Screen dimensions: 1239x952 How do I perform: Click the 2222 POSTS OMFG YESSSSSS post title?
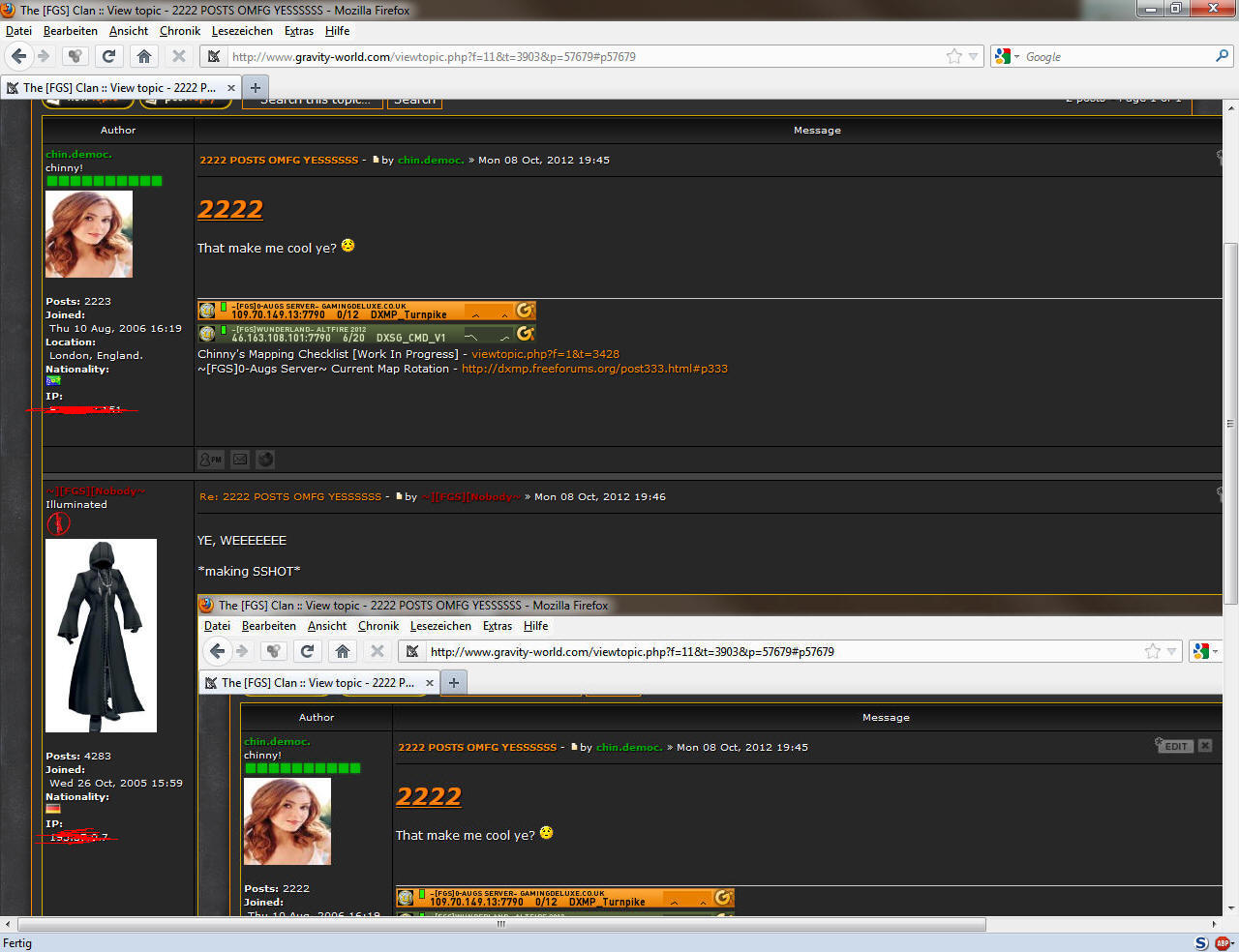279,161
